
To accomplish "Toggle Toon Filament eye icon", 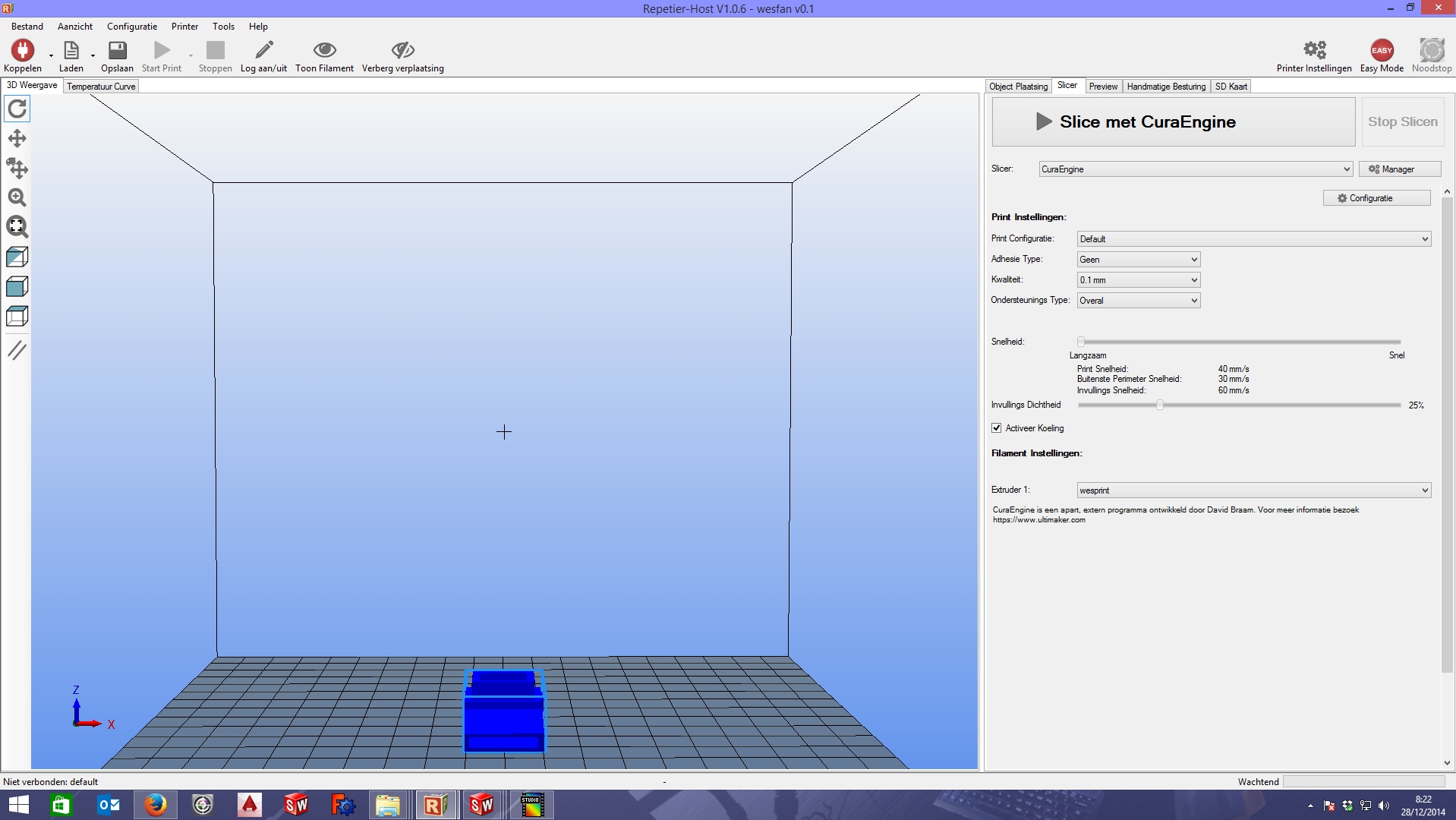I will [x=325, y=50].
